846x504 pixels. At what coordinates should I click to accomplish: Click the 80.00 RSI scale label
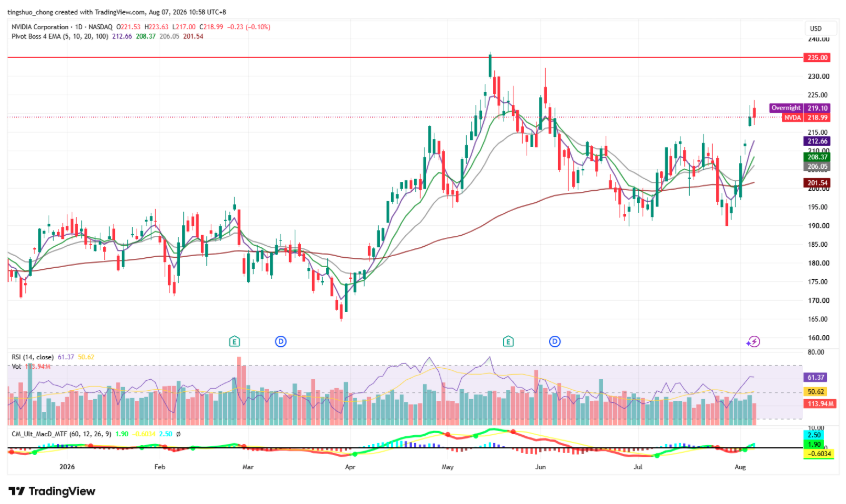click(816, 352)
